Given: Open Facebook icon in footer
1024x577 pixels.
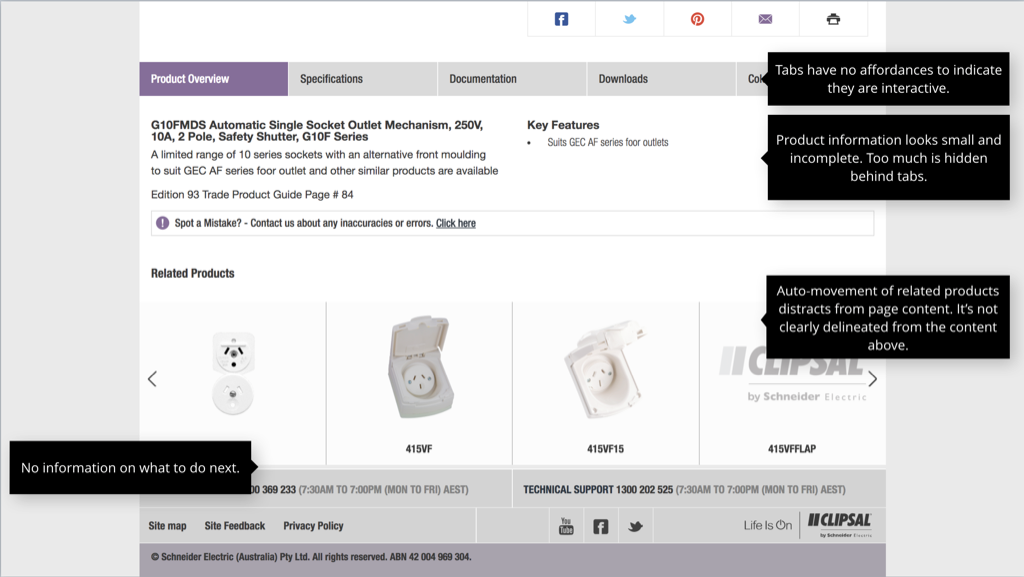Looking at the screenshot, I should [600, 526].
